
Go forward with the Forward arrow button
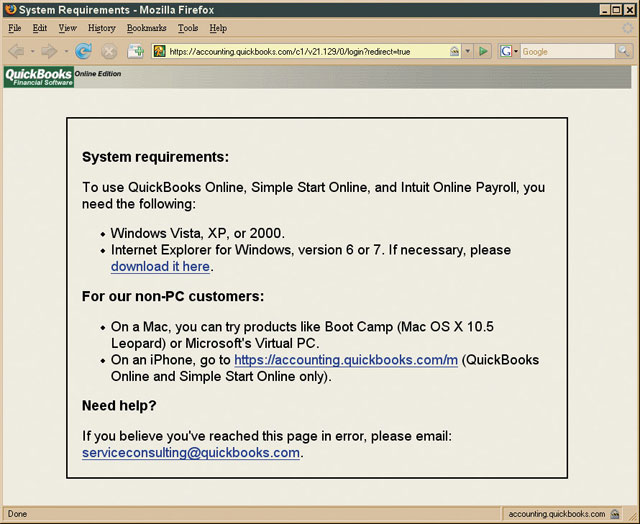point(49,51)
